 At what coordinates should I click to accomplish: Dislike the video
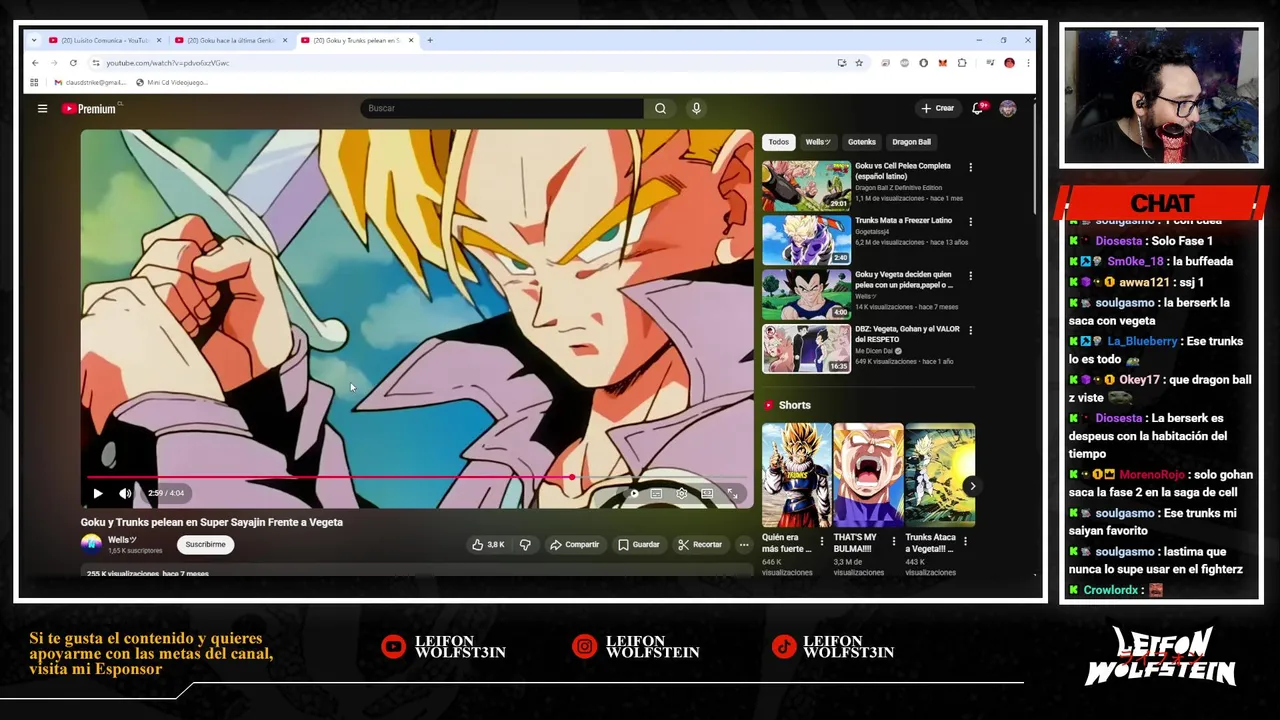pos(525,545)
